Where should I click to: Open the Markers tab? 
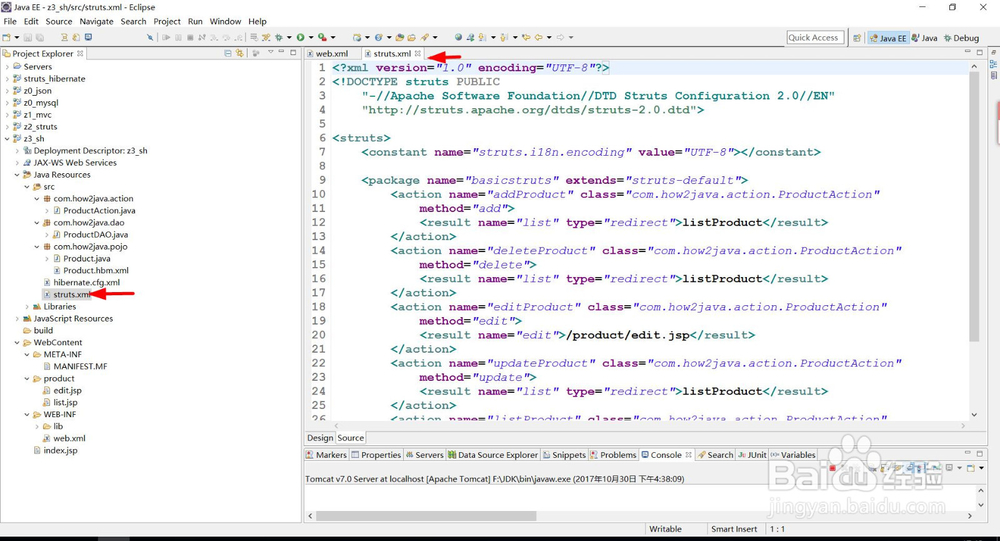tap(326, 455)
